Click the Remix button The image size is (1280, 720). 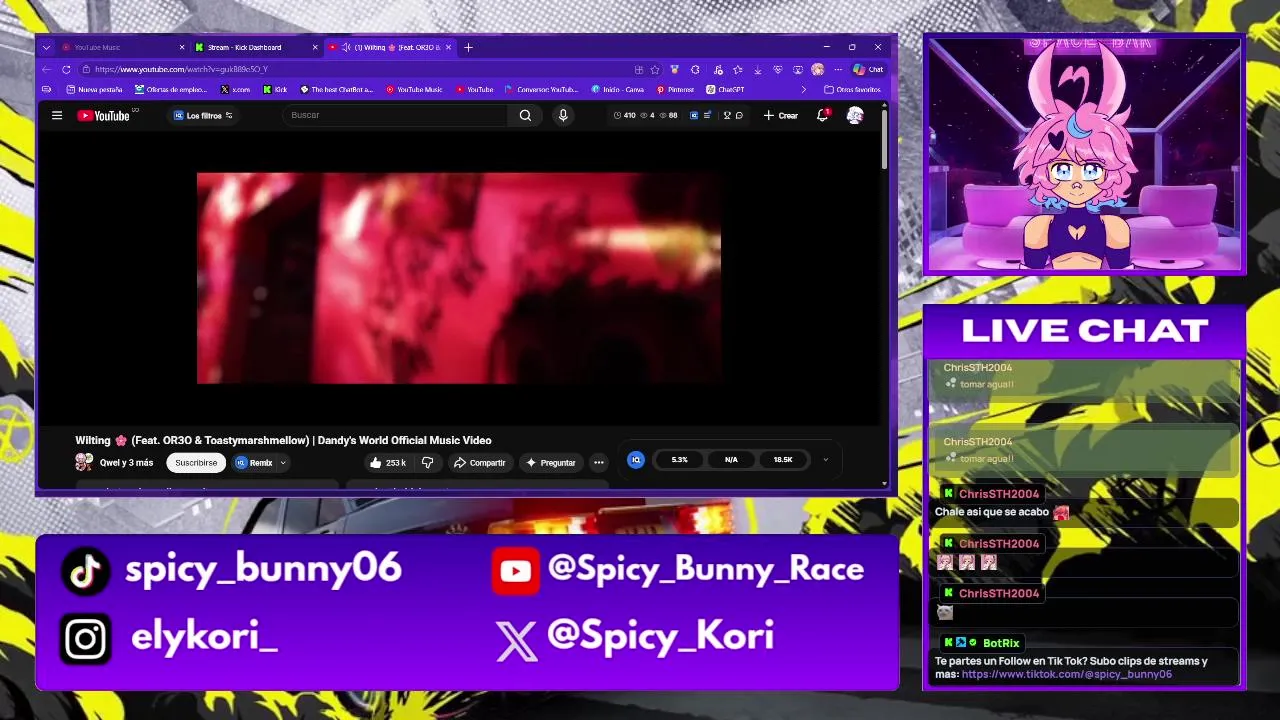click(254, 463)
